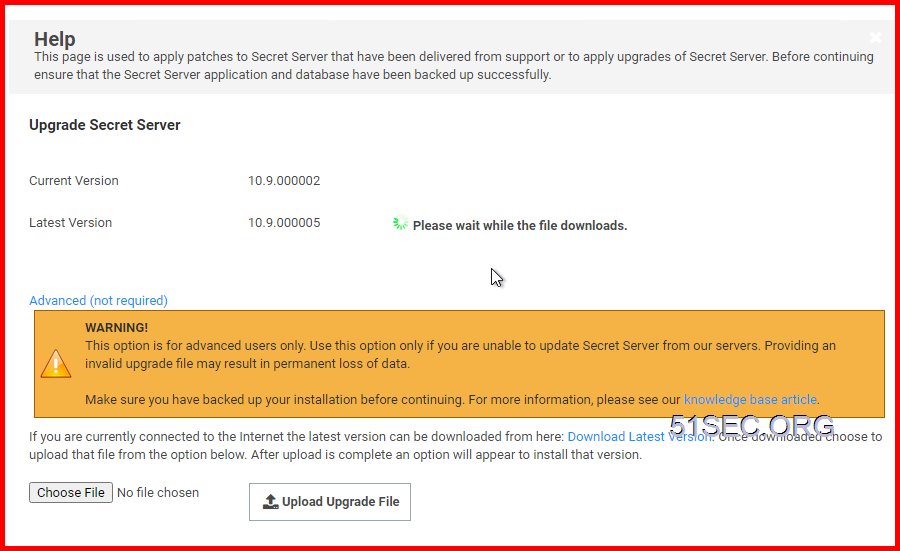Click the upload arrow icon on Upload button

point(270,502)
